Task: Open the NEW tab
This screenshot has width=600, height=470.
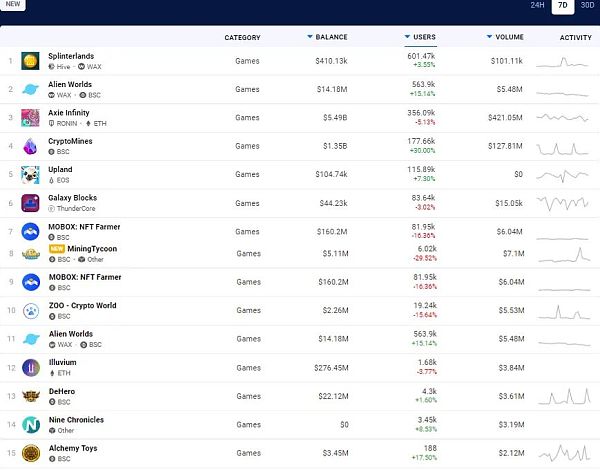Action: [x=14, y=5]
